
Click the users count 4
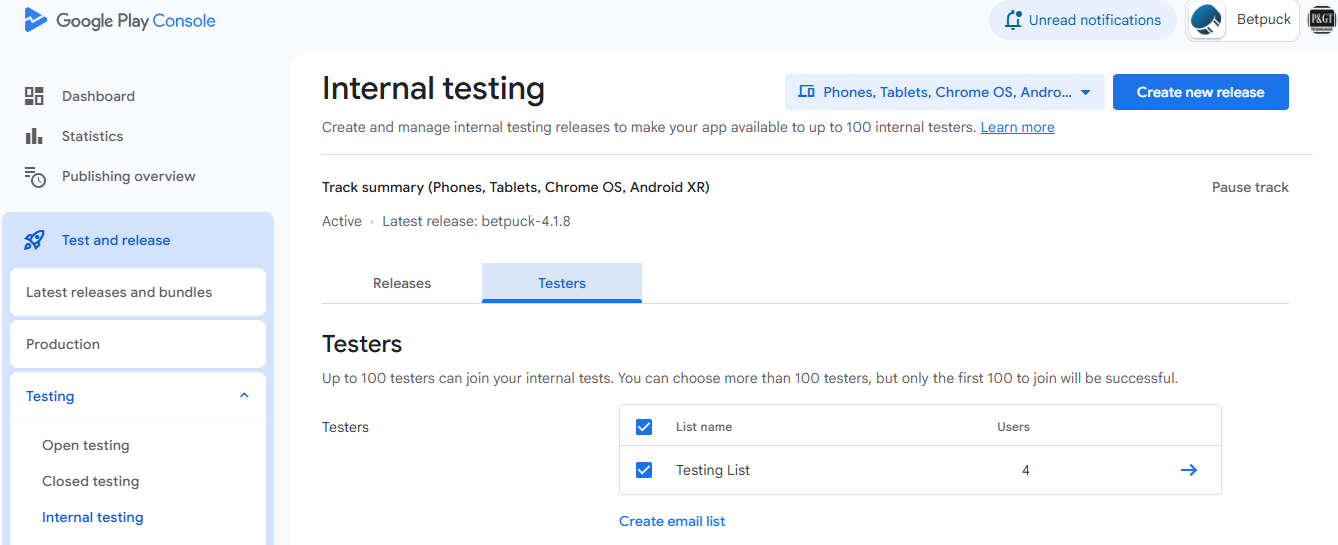1026,470
